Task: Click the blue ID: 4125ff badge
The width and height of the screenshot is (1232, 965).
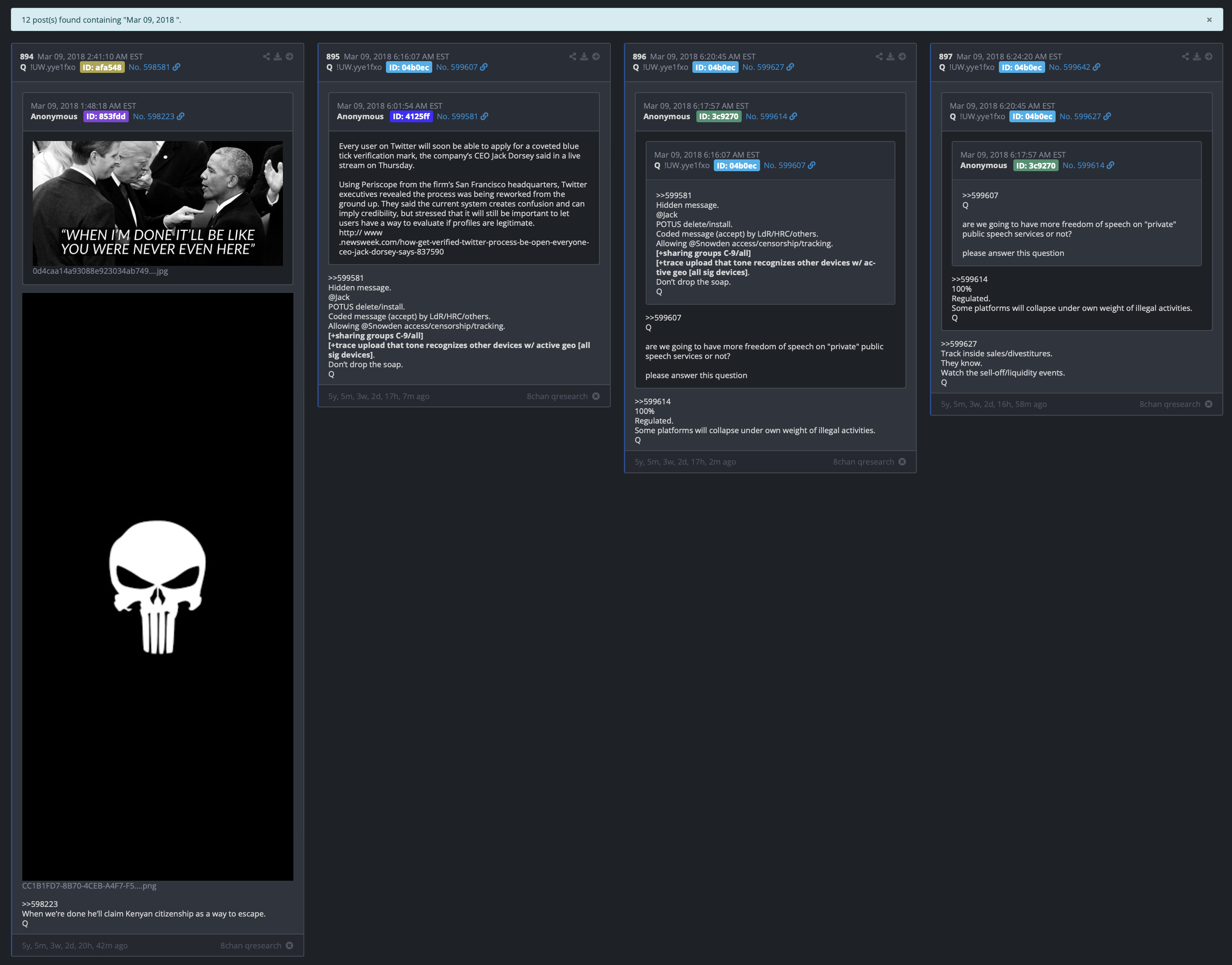Action: (411, 117)
